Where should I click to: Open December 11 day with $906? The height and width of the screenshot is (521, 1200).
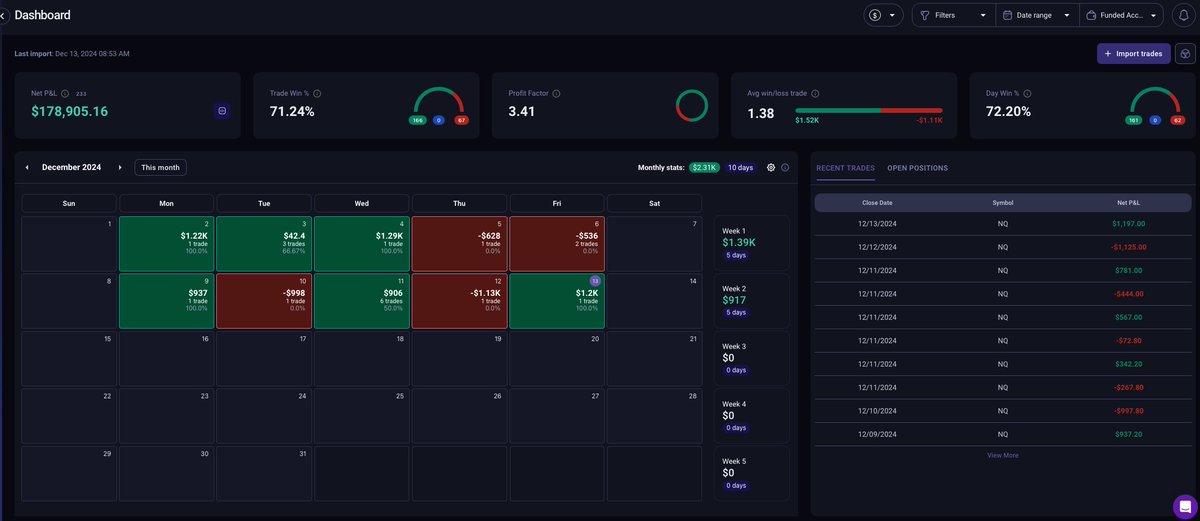362,301
